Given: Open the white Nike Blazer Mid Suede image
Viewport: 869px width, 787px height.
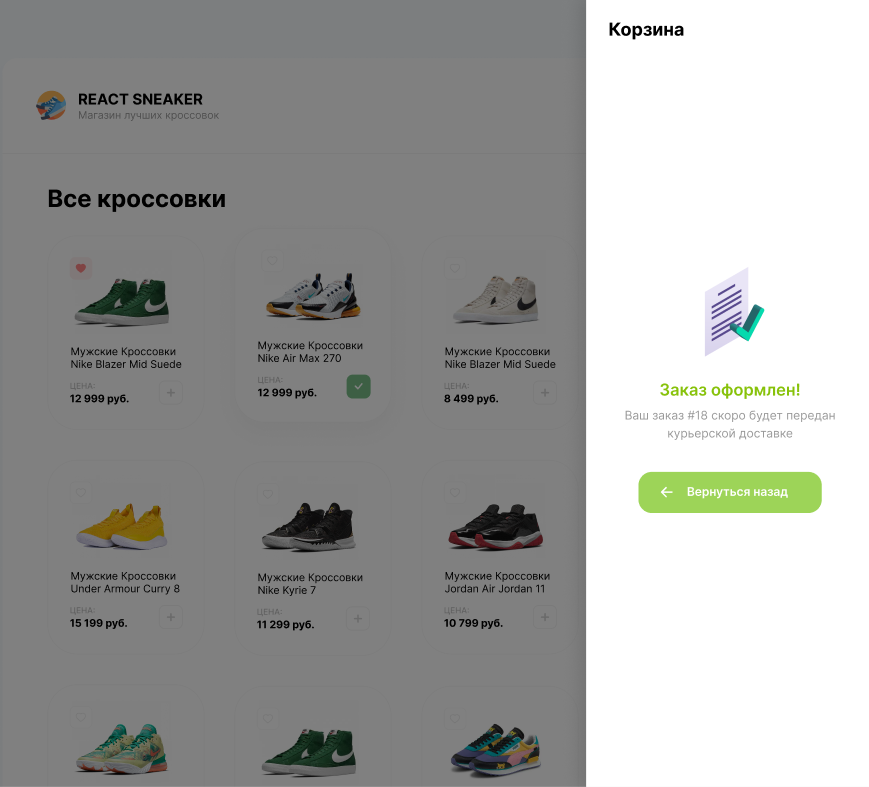Looking at the screenshot, I should [496, 299].
